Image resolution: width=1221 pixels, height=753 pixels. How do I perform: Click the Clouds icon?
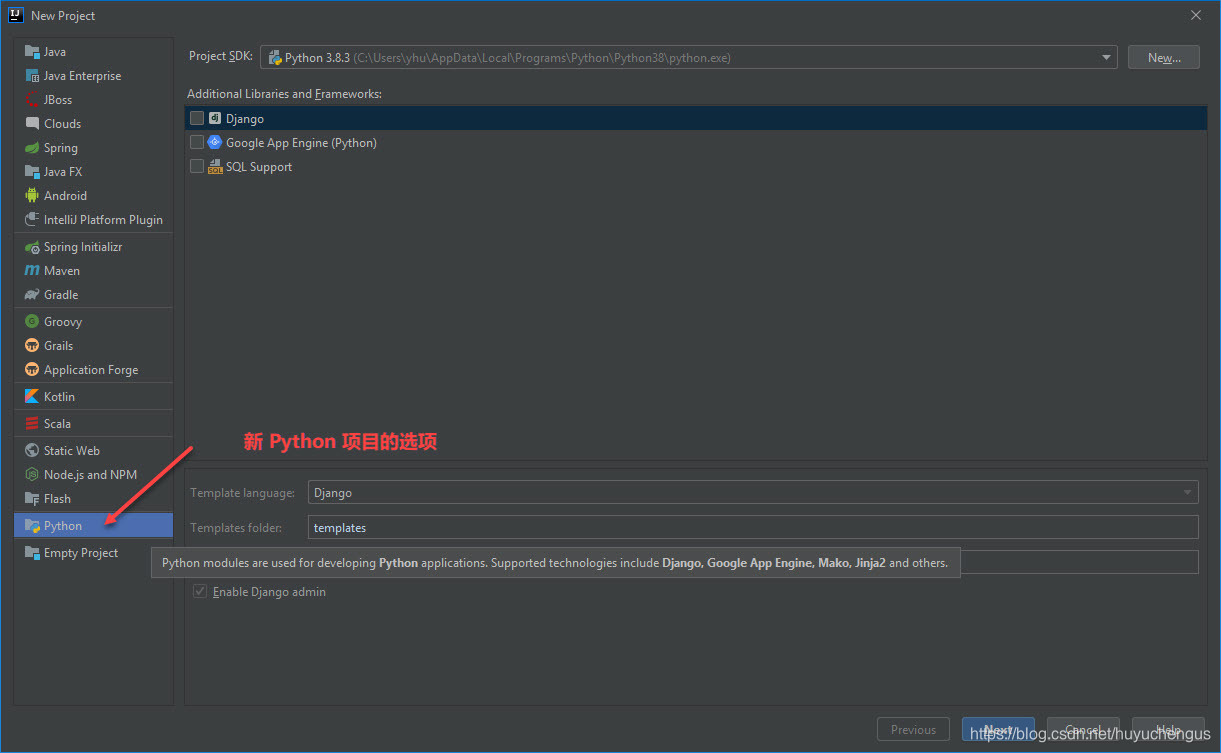(x=32, y=124)
